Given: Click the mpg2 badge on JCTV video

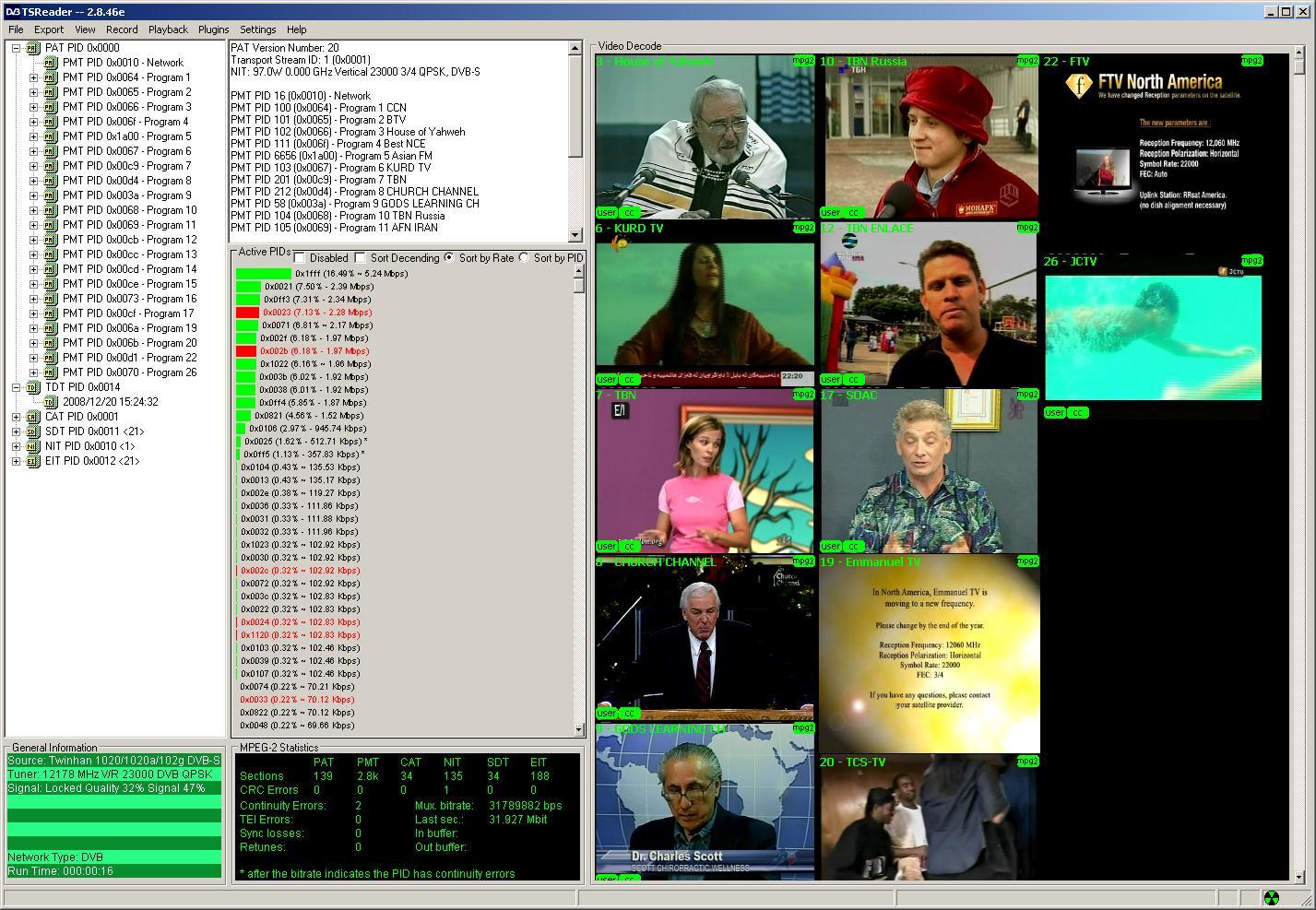Looking at the screenshot, I should click(x=1251, y=261).
